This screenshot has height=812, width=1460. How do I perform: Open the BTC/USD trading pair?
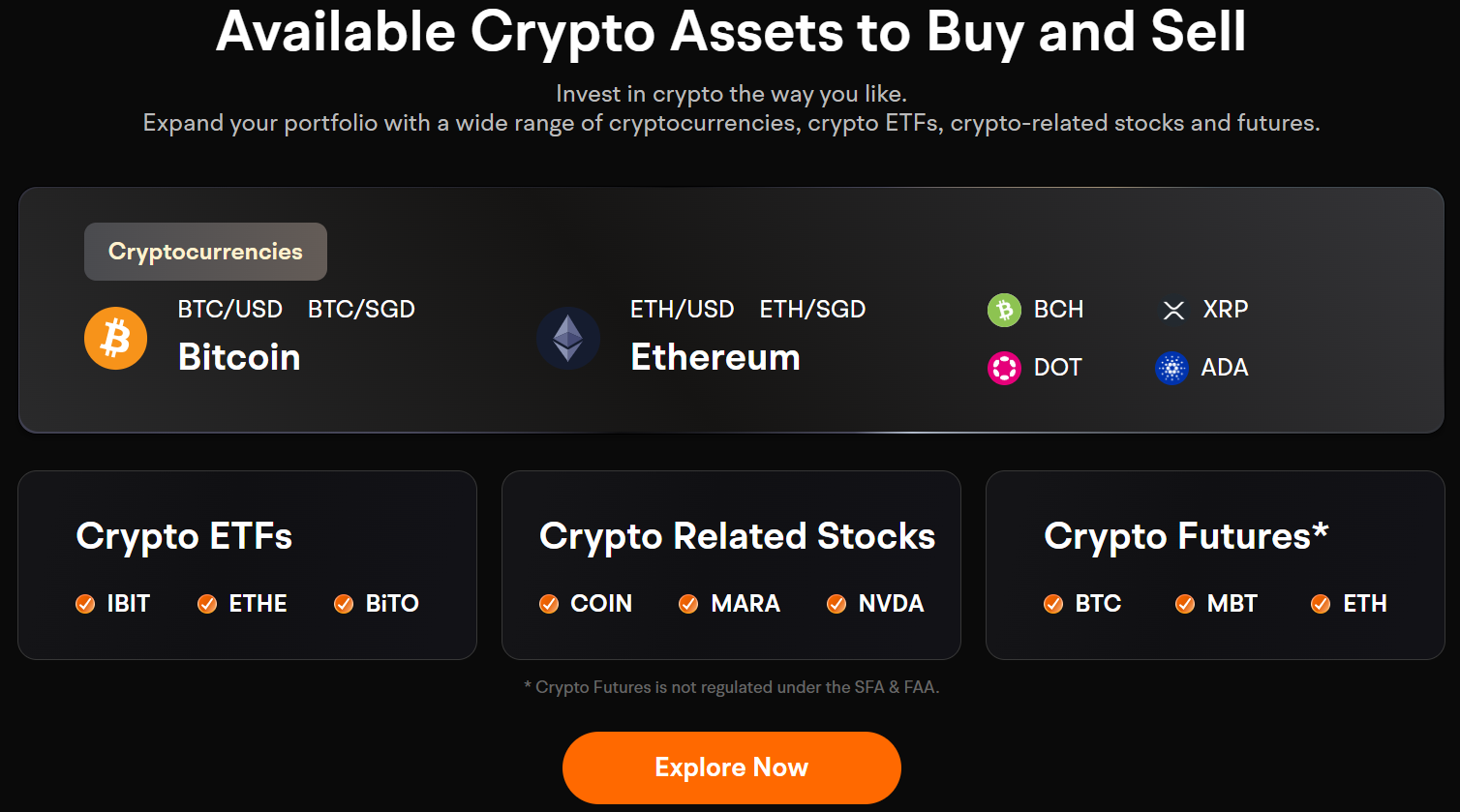230,310
